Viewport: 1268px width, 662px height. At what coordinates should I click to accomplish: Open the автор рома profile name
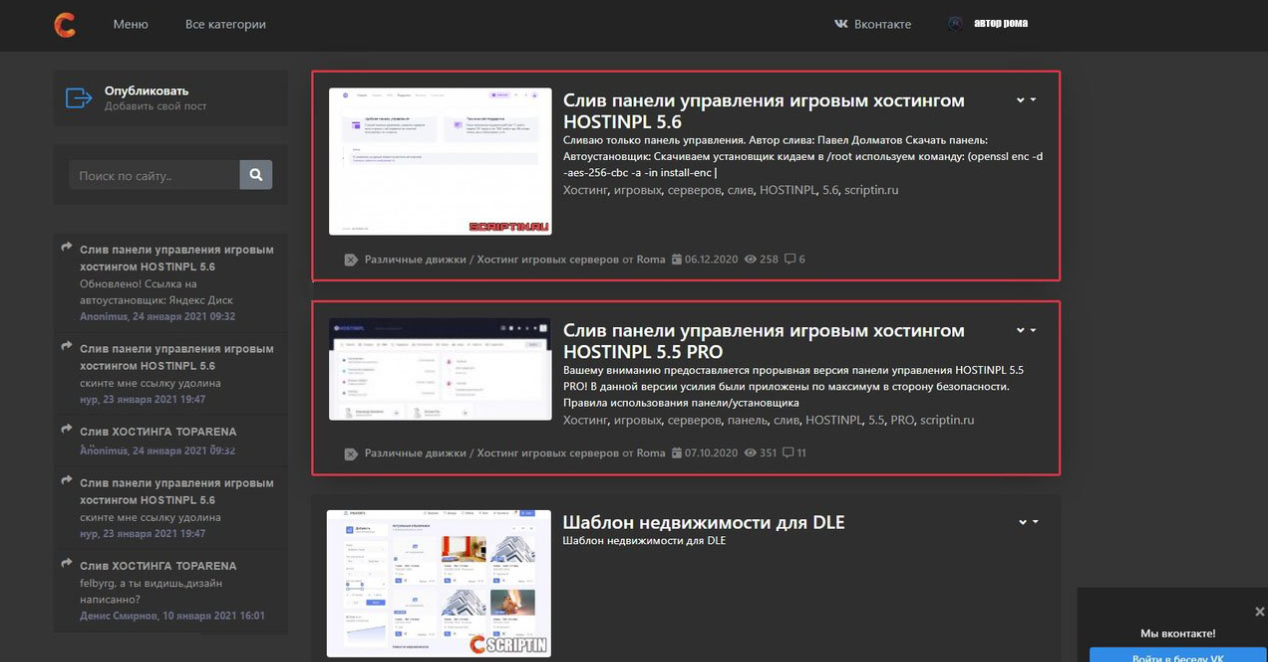pos(1000,23)
